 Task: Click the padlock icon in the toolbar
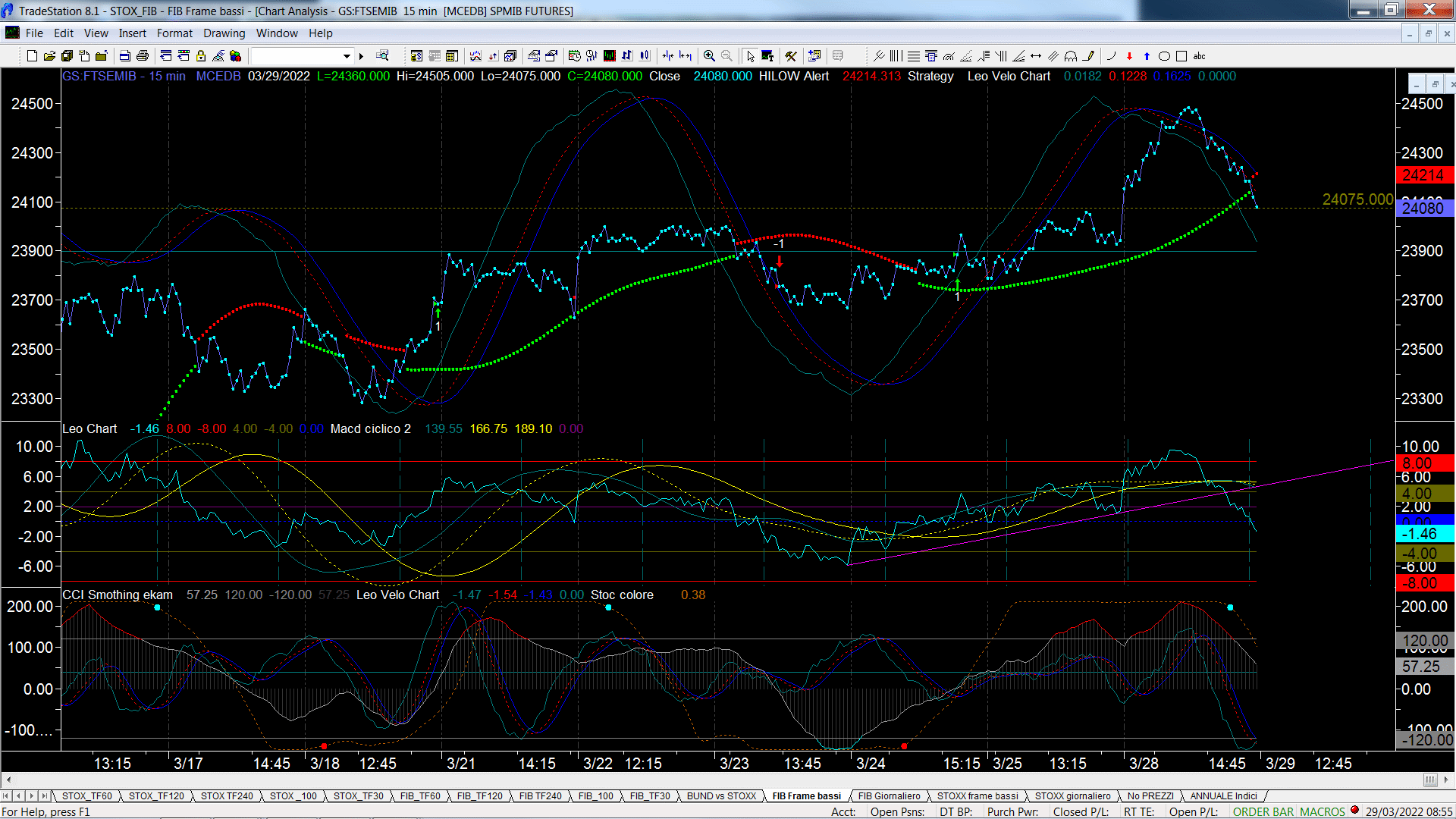pos(201,56)
